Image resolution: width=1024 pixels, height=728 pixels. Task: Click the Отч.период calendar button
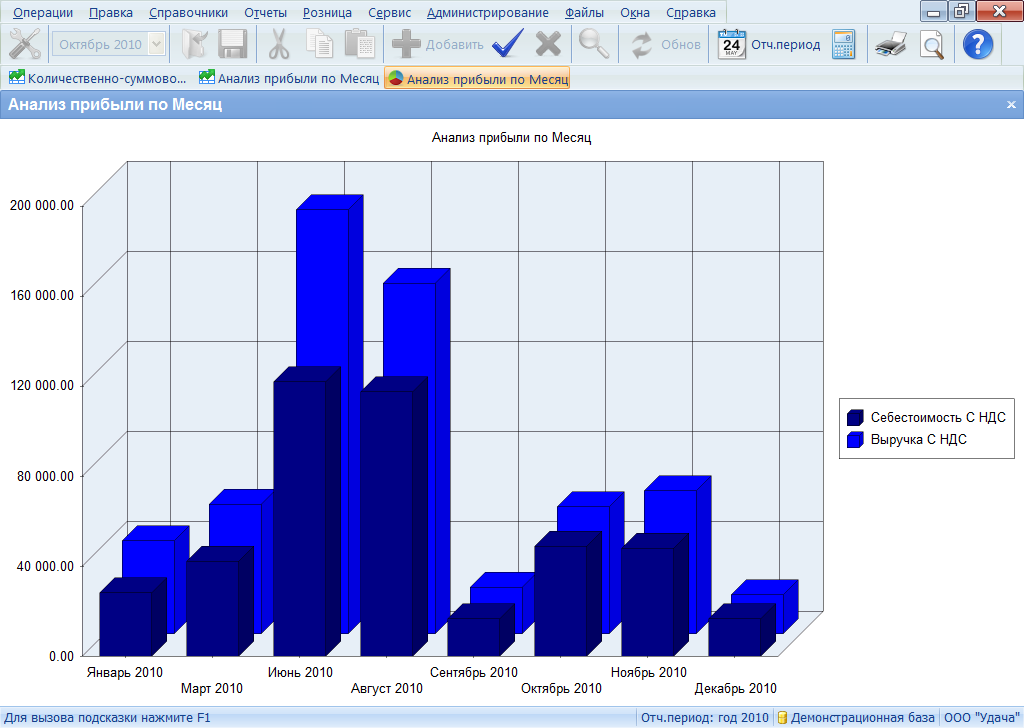point(770,44)
